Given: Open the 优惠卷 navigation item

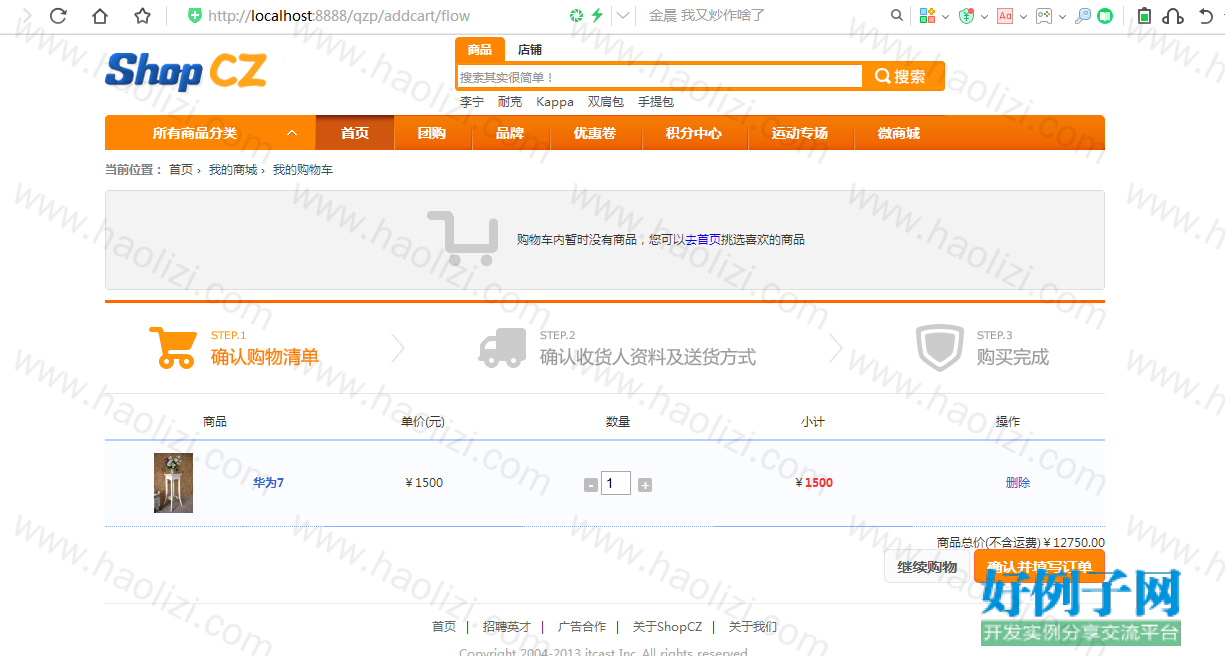Looking at the screenshot, I should [595, 133].
